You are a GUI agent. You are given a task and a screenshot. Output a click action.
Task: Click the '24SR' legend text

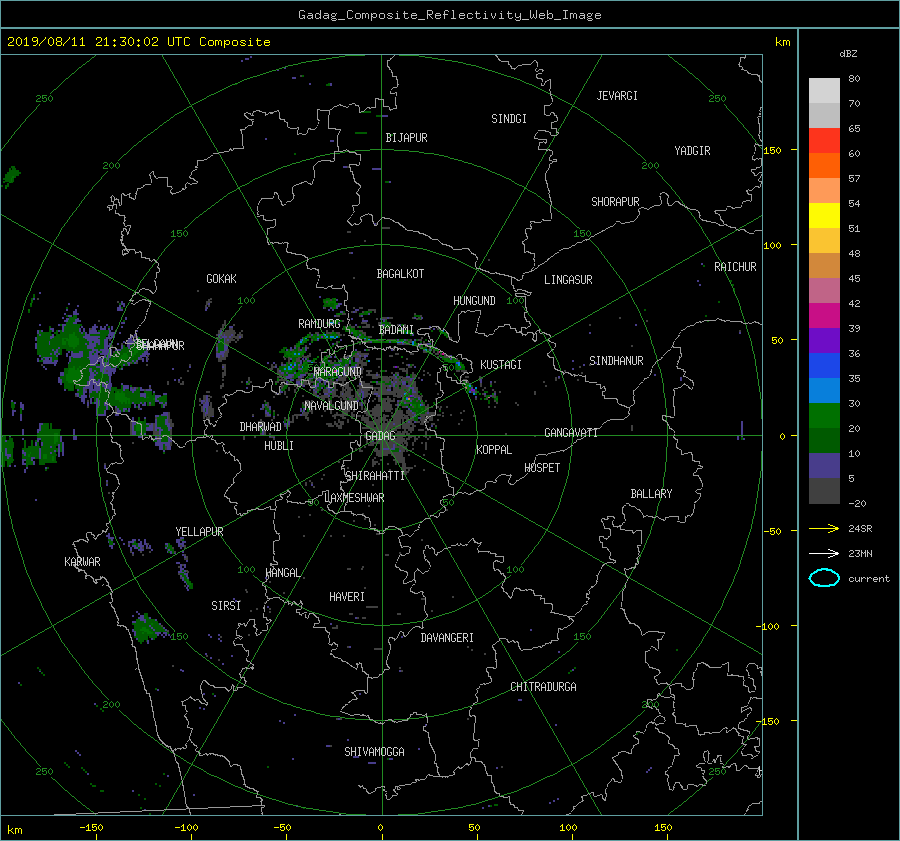point(860,529)
